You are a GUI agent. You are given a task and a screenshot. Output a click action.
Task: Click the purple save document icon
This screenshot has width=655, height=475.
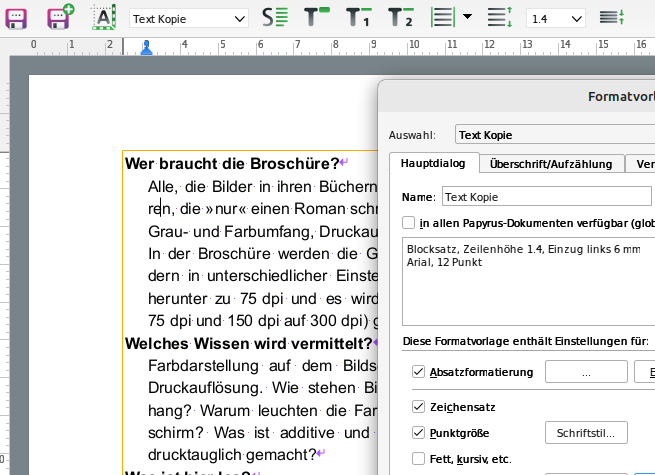coord(17,18)
